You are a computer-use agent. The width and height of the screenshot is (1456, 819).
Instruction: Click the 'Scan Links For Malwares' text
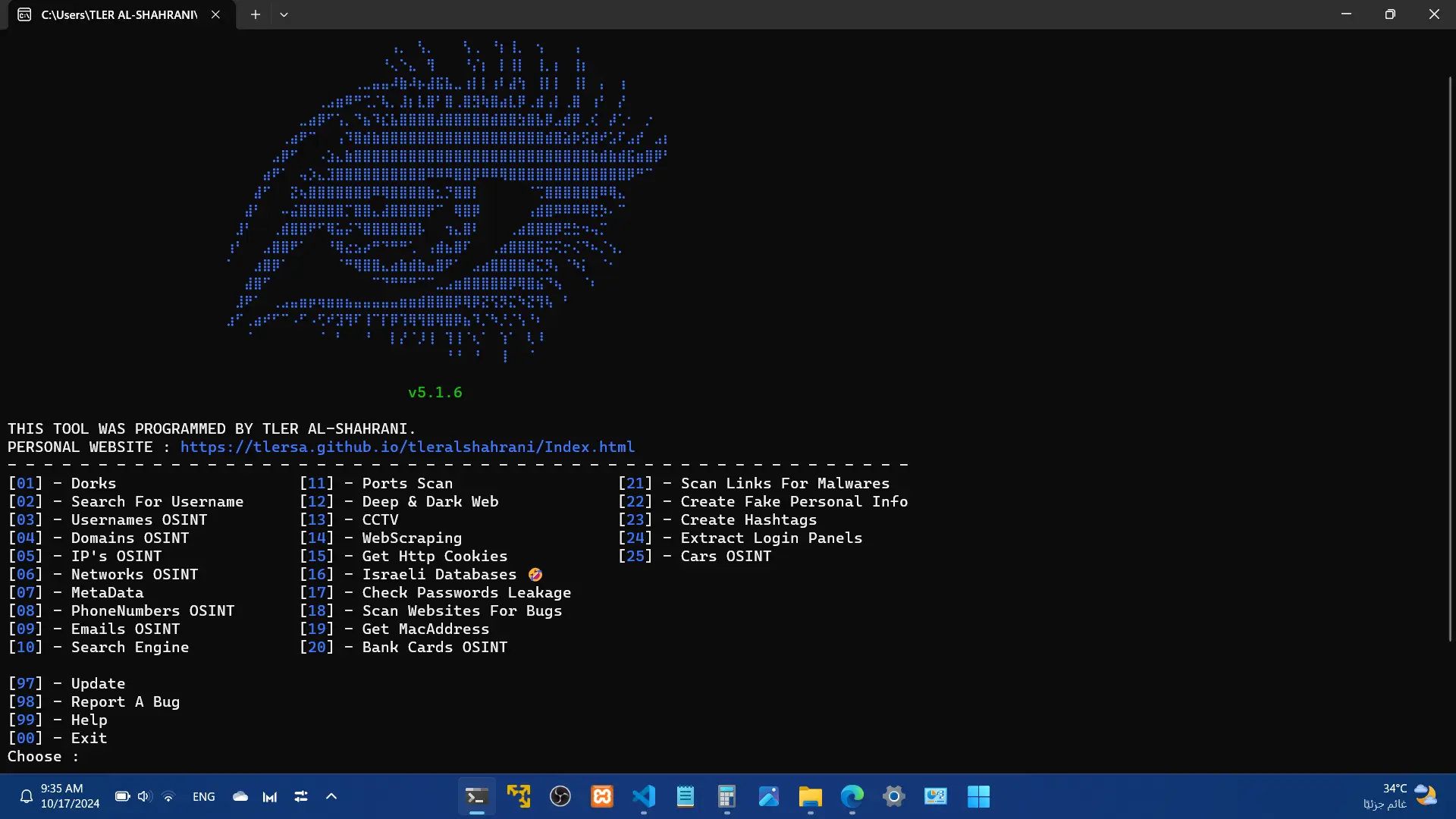[785, 484]
